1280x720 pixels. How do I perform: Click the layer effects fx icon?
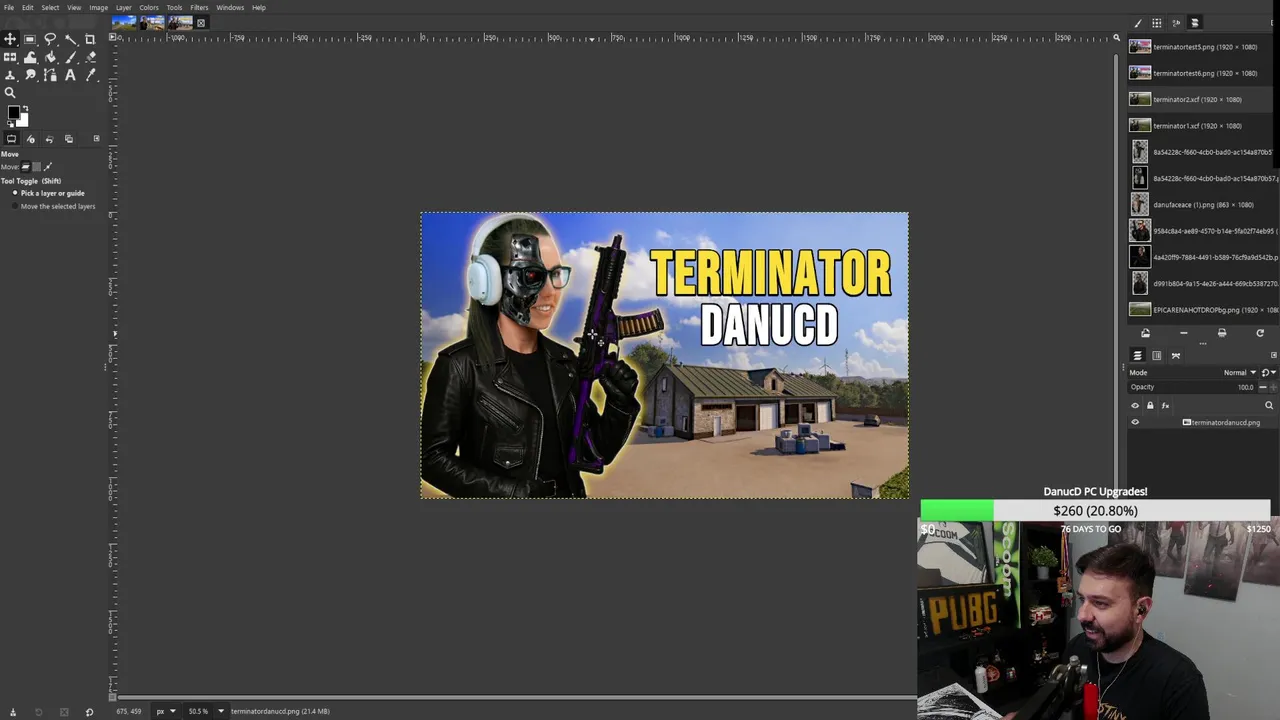(1165, 405)
